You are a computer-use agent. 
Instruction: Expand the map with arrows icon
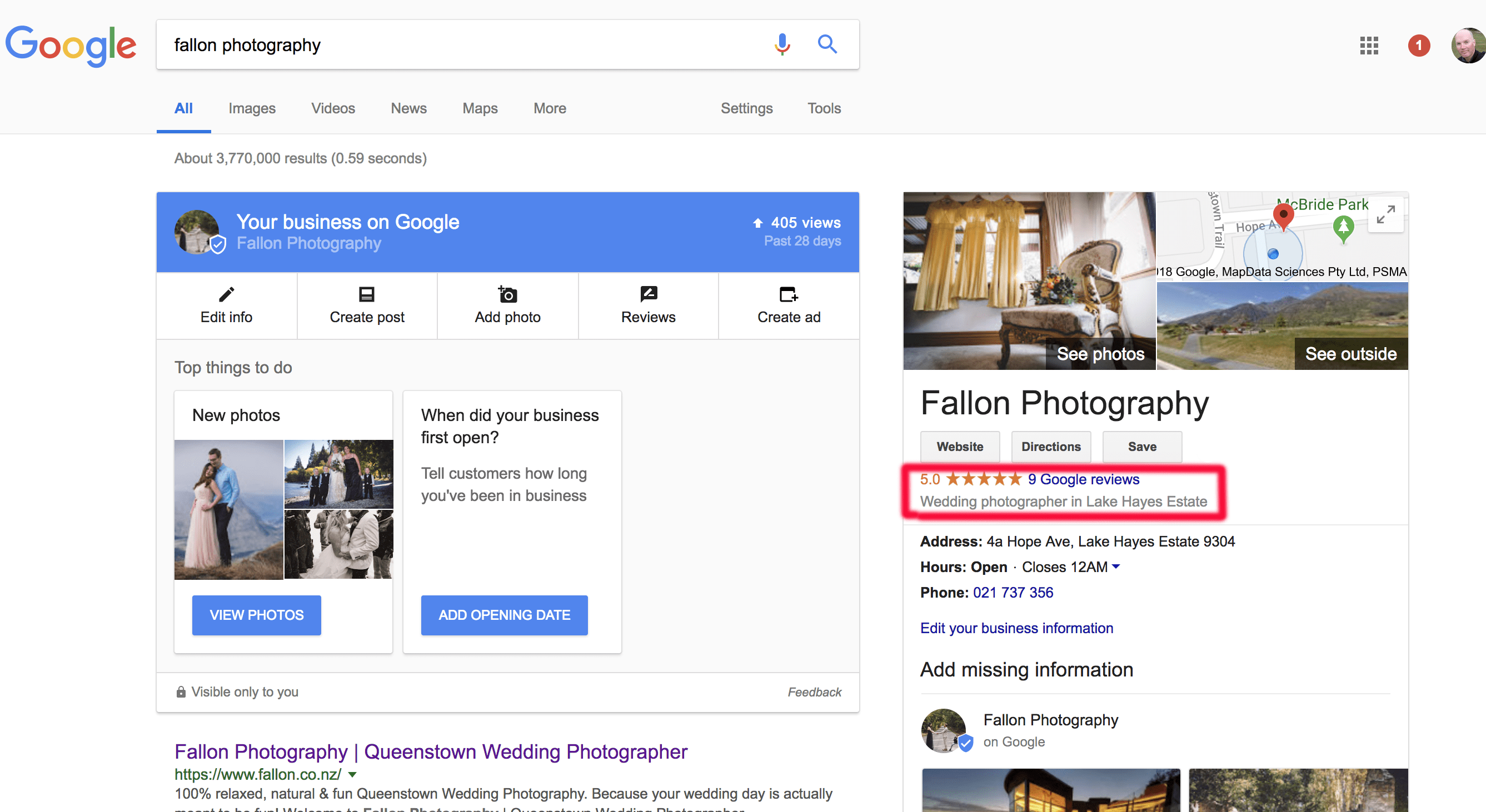coord(1385,214)
